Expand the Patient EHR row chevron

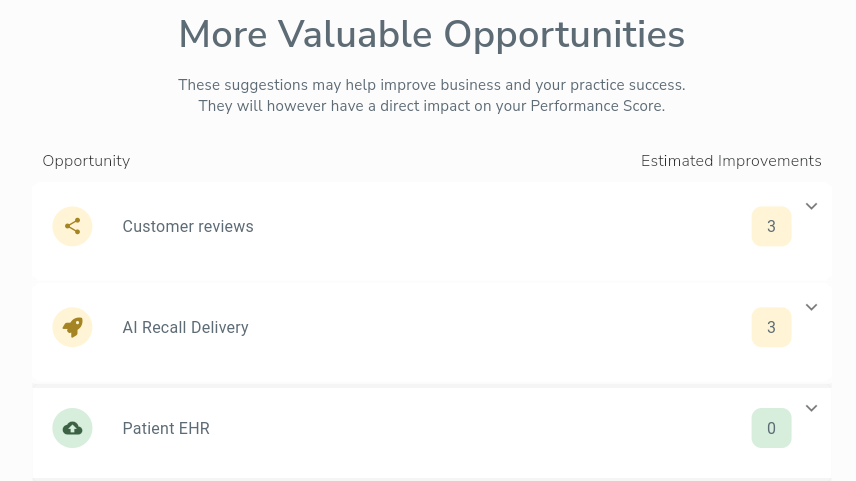(811, 408)
